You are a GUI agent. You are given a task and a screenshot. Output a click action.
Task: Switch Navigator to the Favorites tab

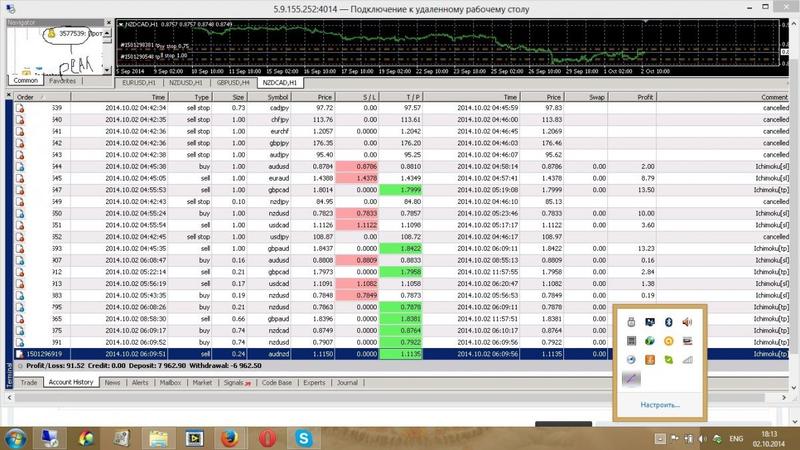click(62, 81)
